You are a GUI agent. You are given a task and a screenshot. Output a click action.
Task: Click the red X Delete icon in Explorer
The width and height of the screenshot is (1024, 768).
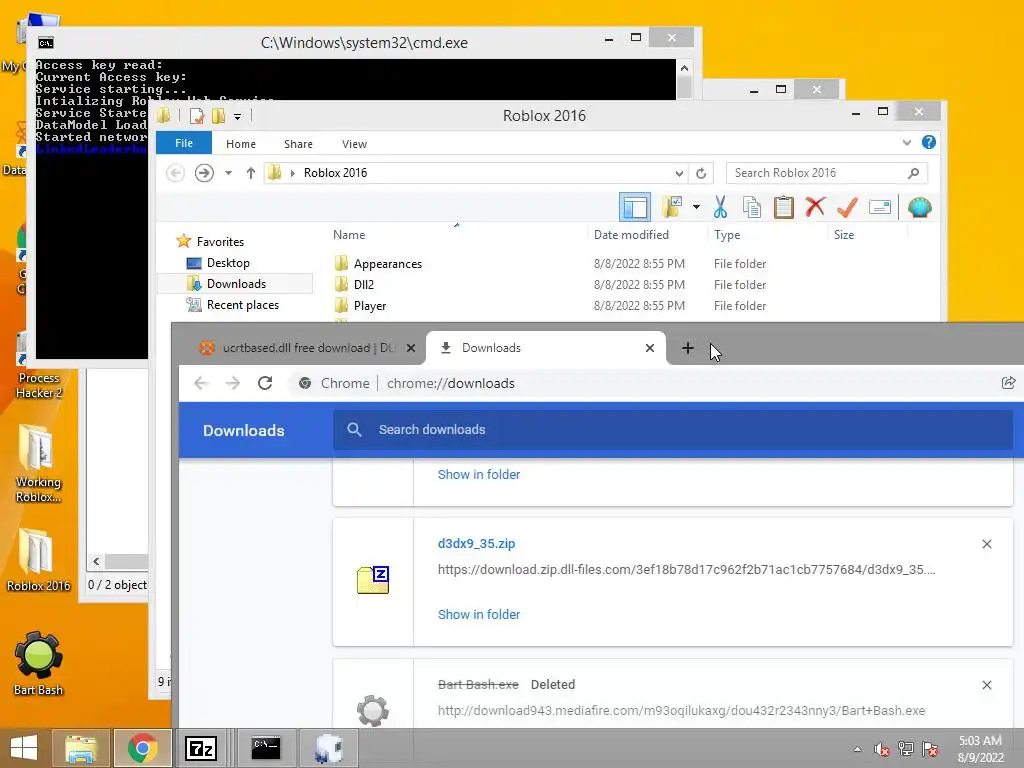(815, 207)
